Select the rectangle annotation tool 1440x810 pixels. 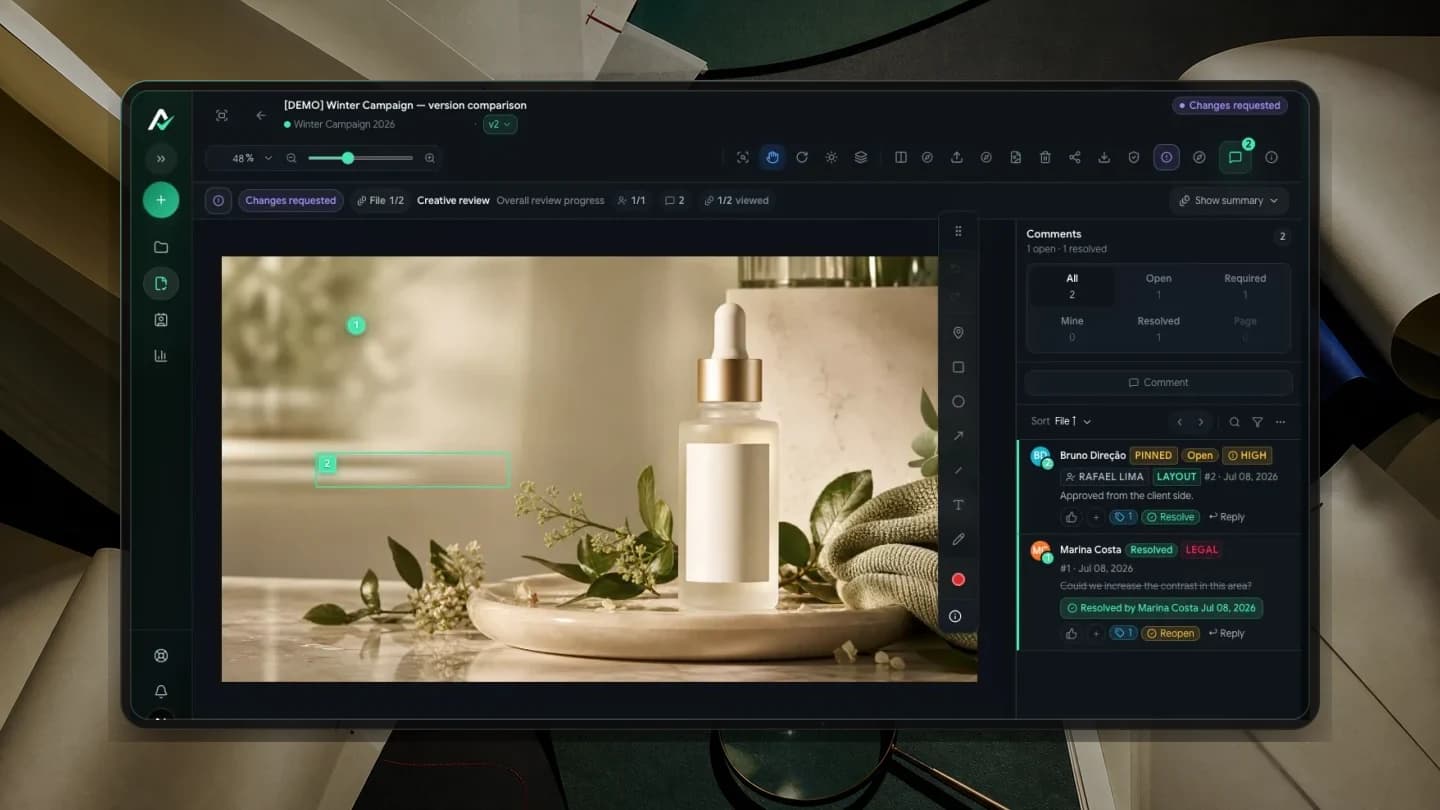(958, 367)
